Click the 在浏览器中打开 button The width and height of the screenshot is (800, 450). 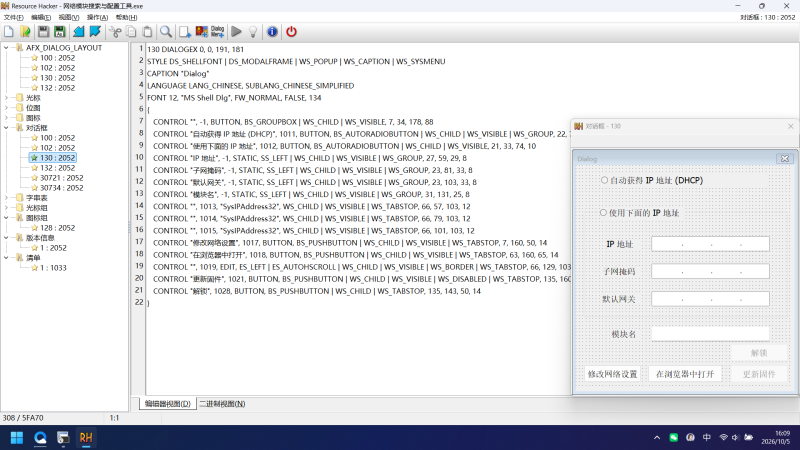coord(685,374)
